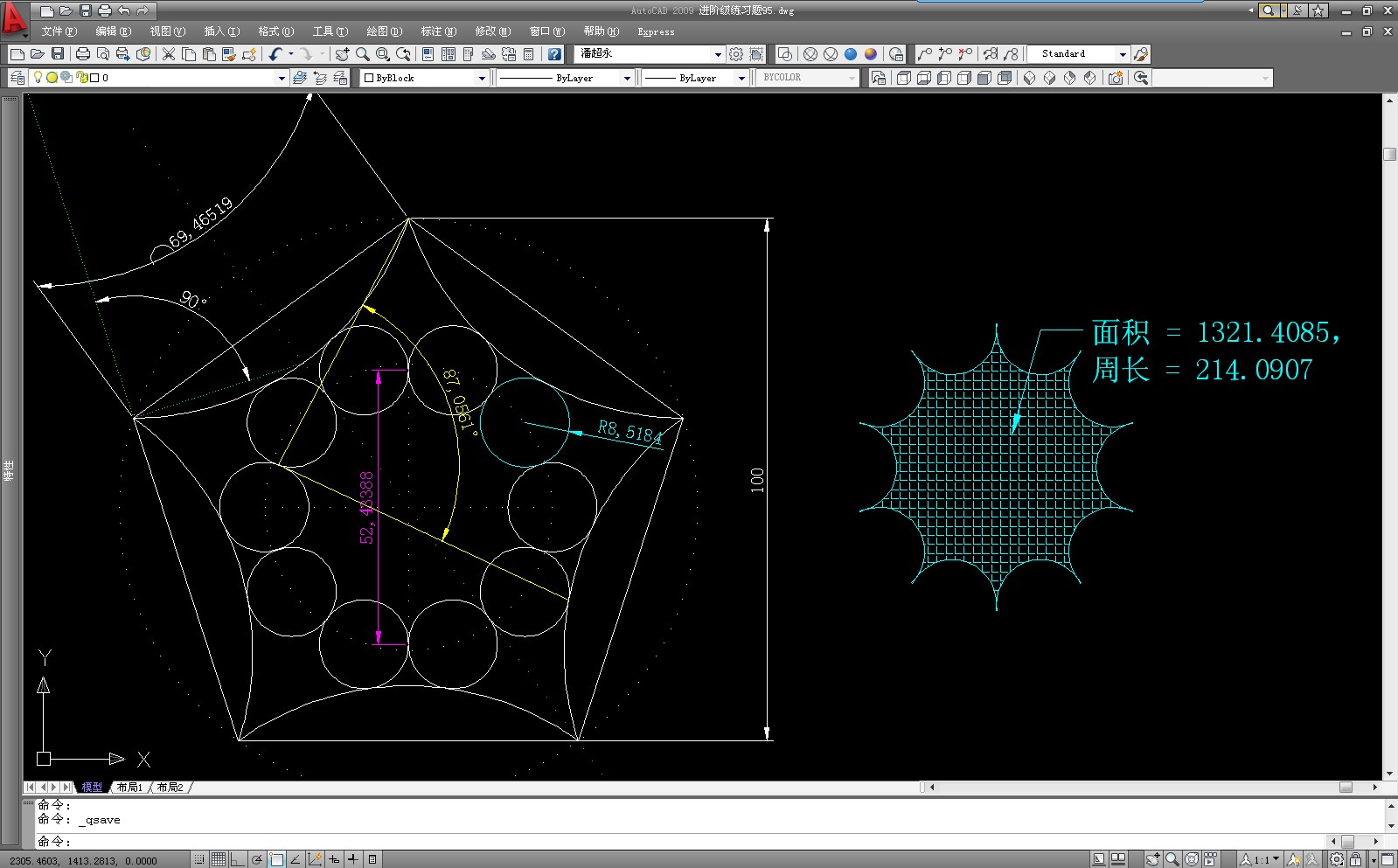This screenshot has width=1398, height=868.
Task: Open the ByBlock color control dropdown
Action: tap(482, 78)
